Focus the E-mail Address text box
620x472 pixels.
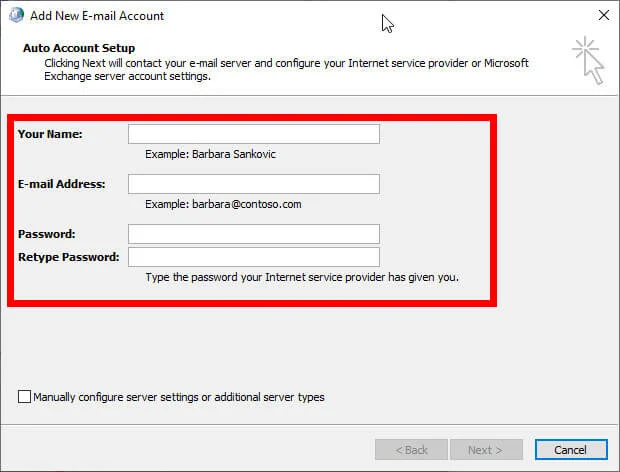[x=254, y=184]
